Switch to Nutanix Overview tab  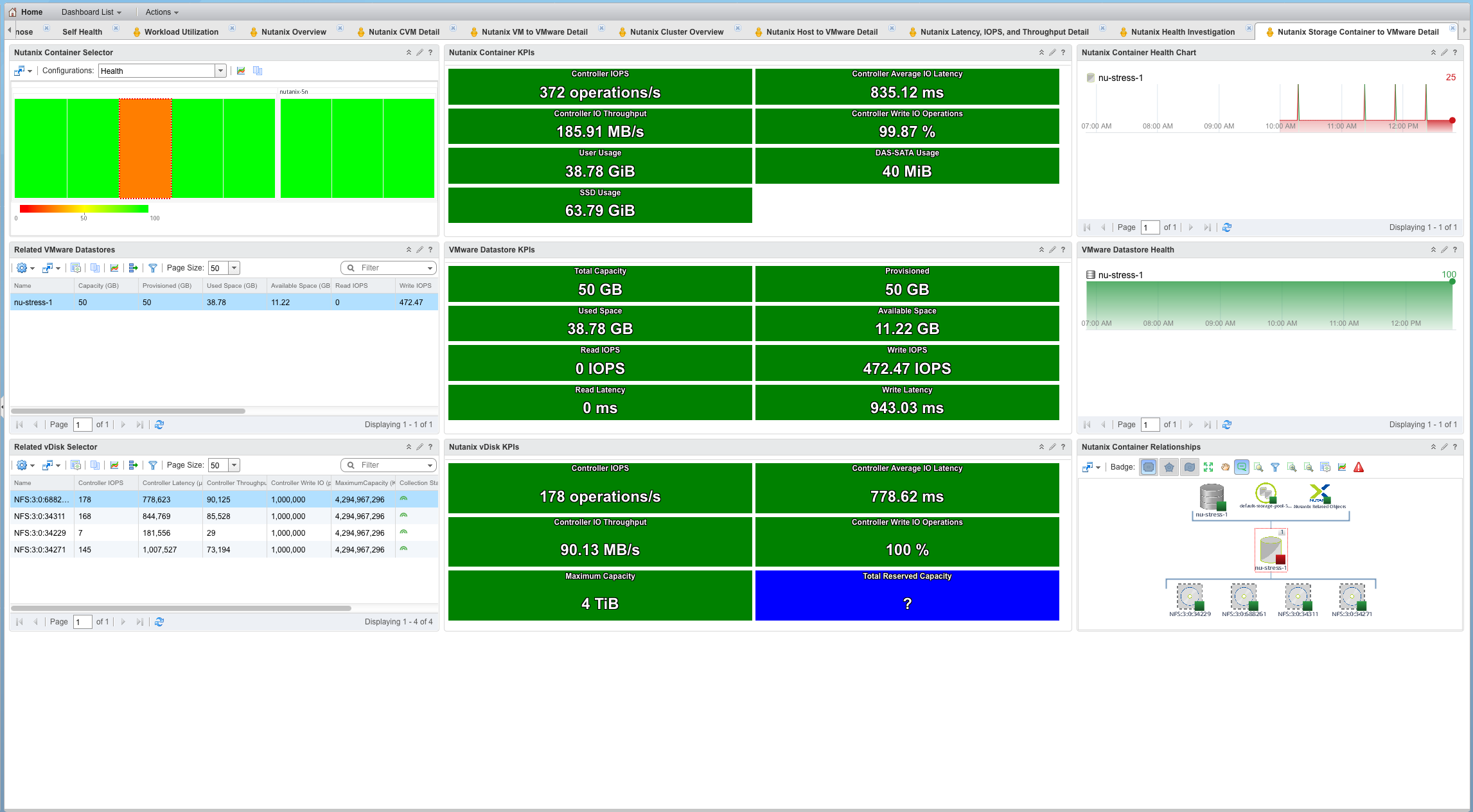tap(294, 32)
